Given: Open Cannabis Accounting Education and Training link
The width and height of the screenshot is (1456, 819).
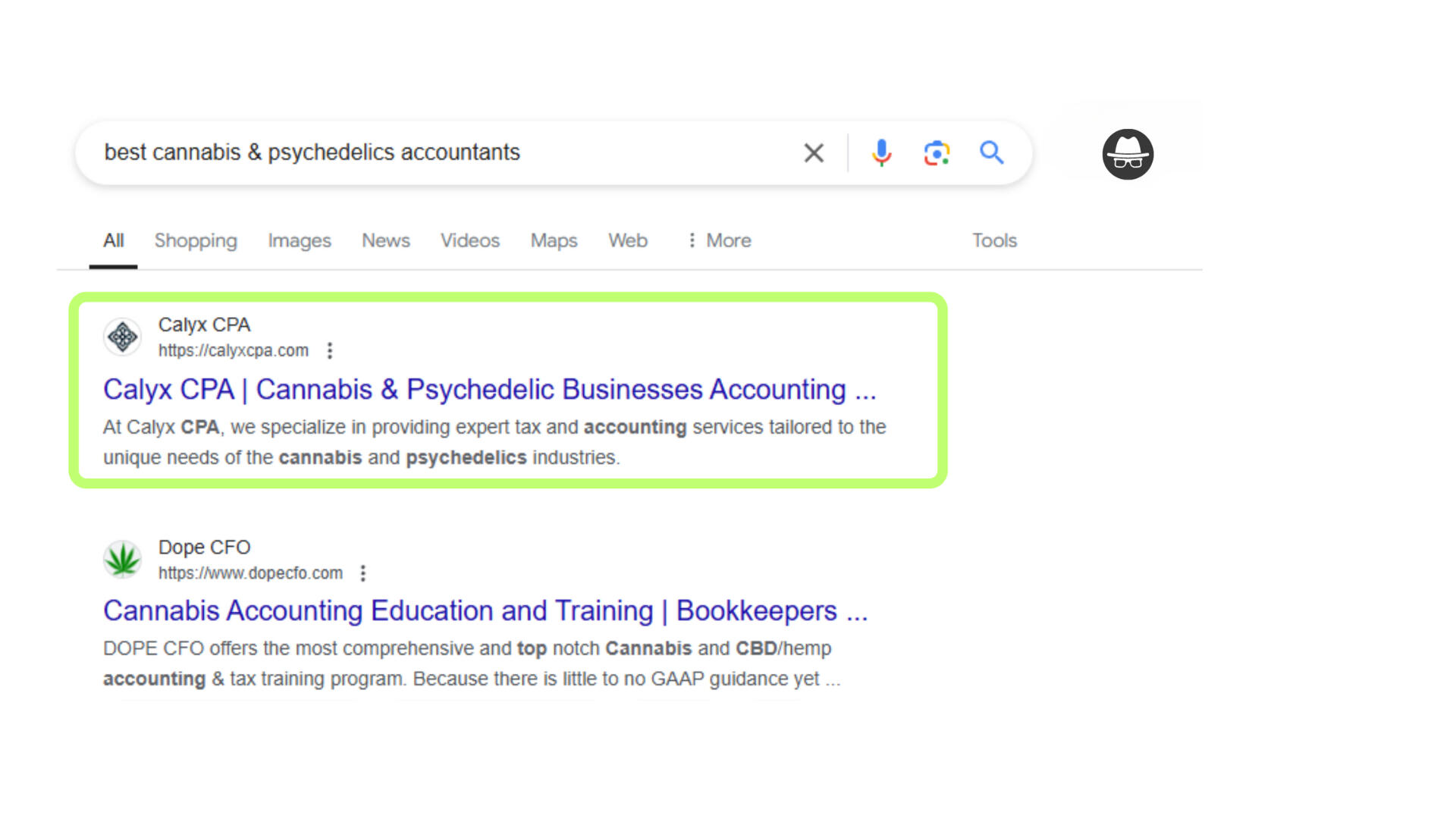Looking at the screenshot, I should 485,611.
